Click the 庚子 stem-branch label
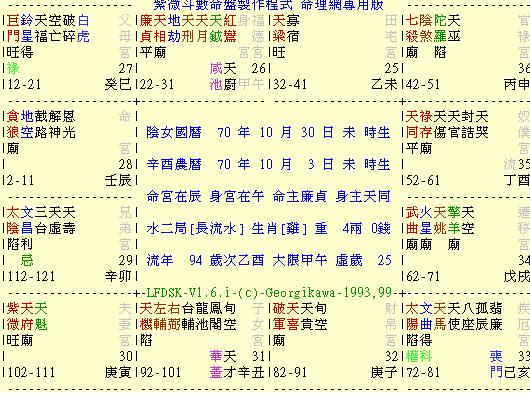530x398 pixels. tap(384, 373)
